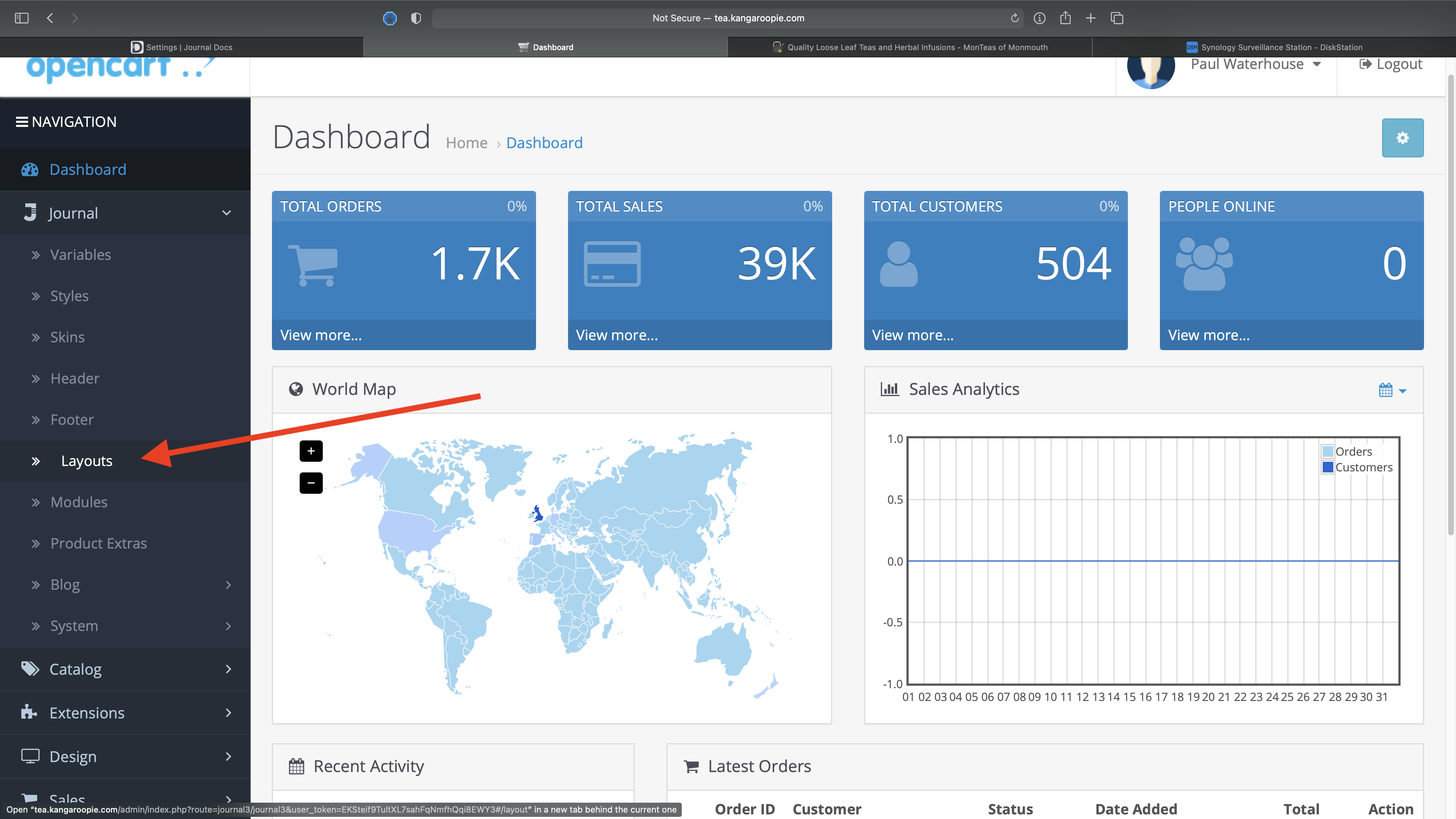Screen dimensions: 1456x819
Task: Click the blue gear settings button
Action: pos(1402,138)
